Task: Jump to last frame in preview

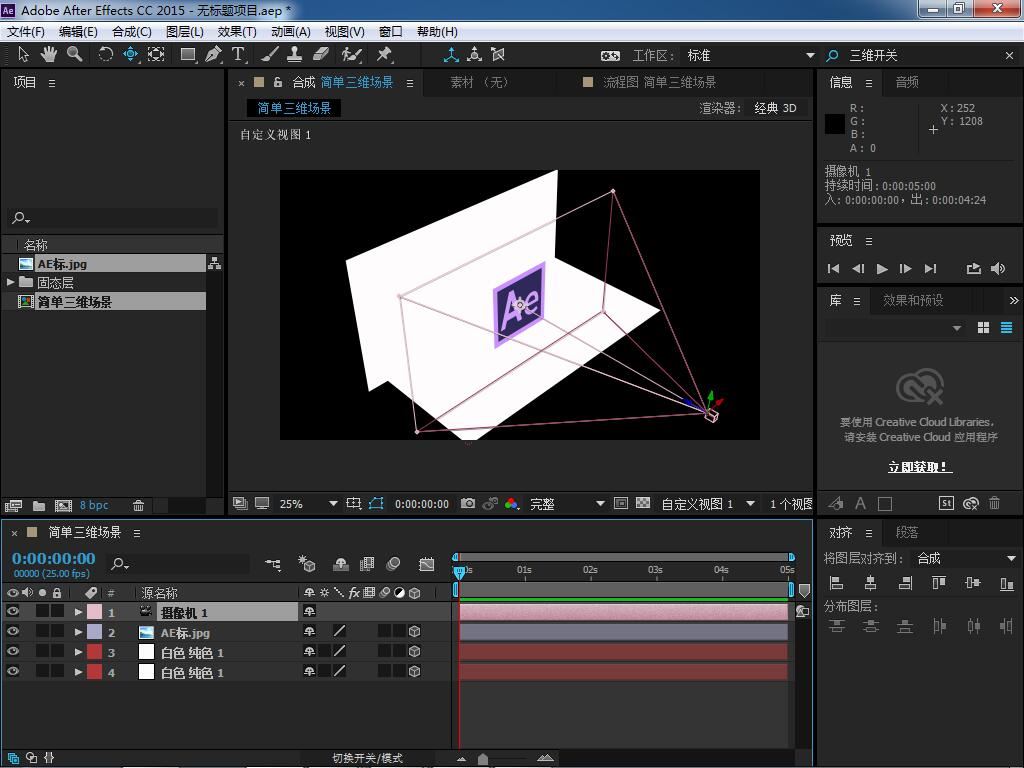Action: click(931, 268)
